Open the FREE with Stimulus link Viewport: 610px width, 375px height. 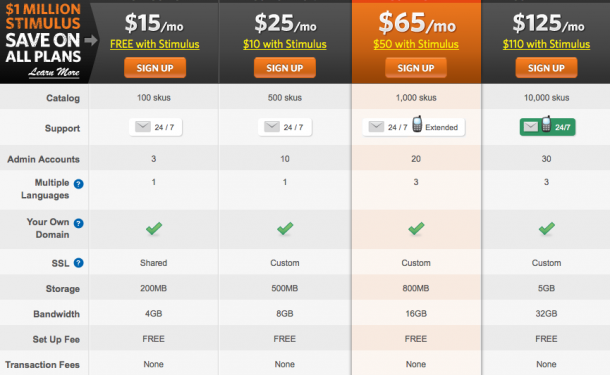click(x=155, y=44)
